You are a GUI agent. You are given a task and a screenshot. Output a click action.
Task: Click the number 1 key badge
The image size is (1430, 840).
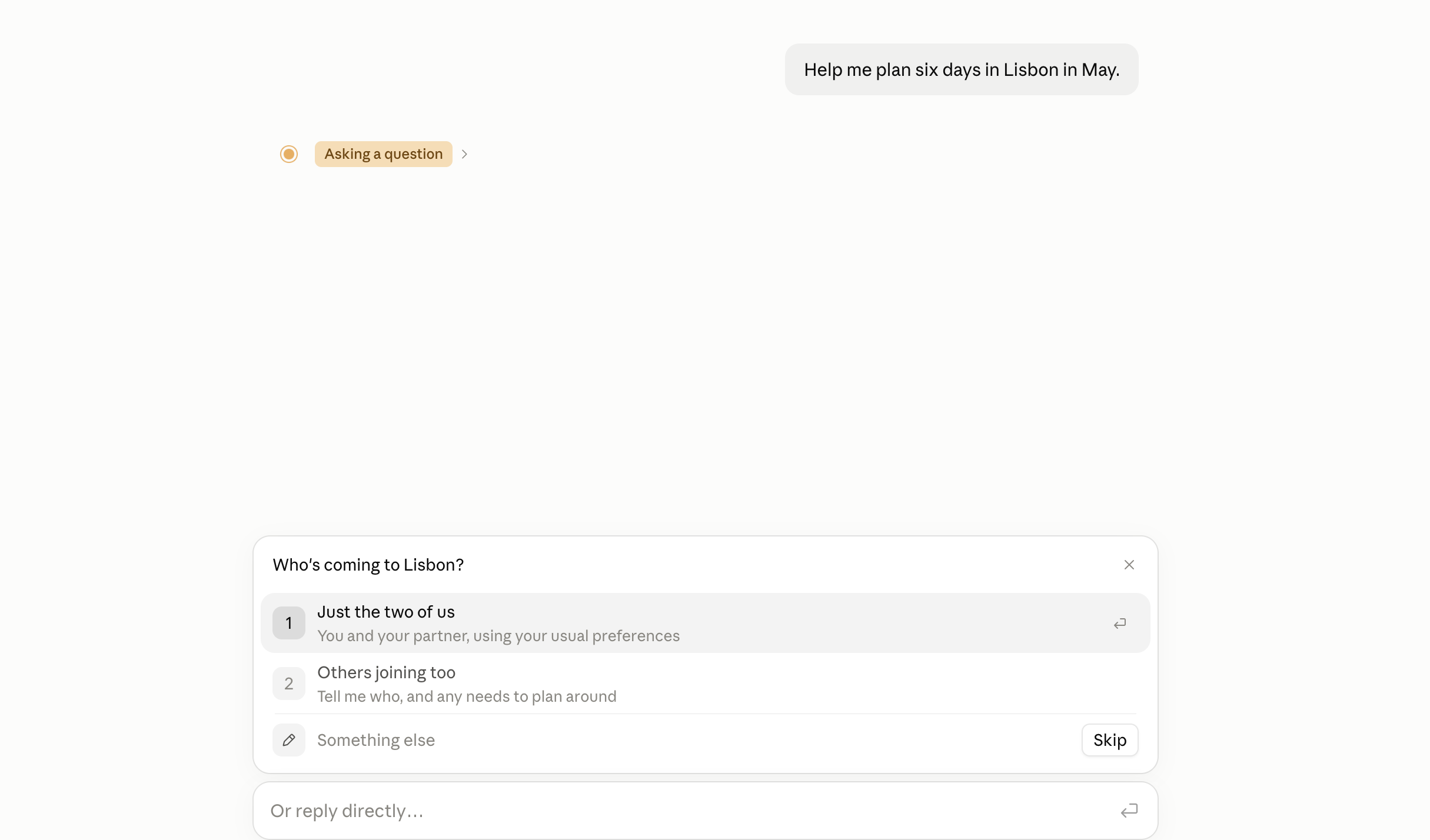tap(288, 623)
